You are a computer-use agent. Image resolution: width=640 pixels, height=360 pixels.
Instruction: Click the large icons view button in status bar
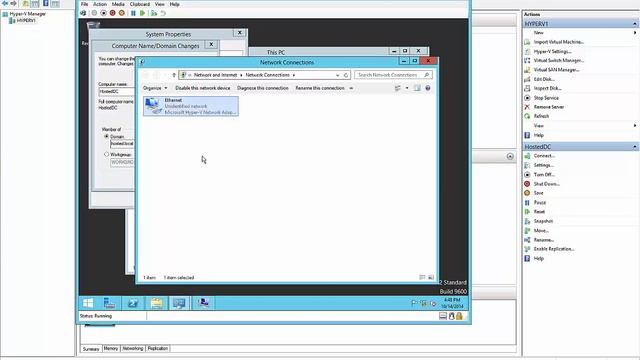(431, 278)
